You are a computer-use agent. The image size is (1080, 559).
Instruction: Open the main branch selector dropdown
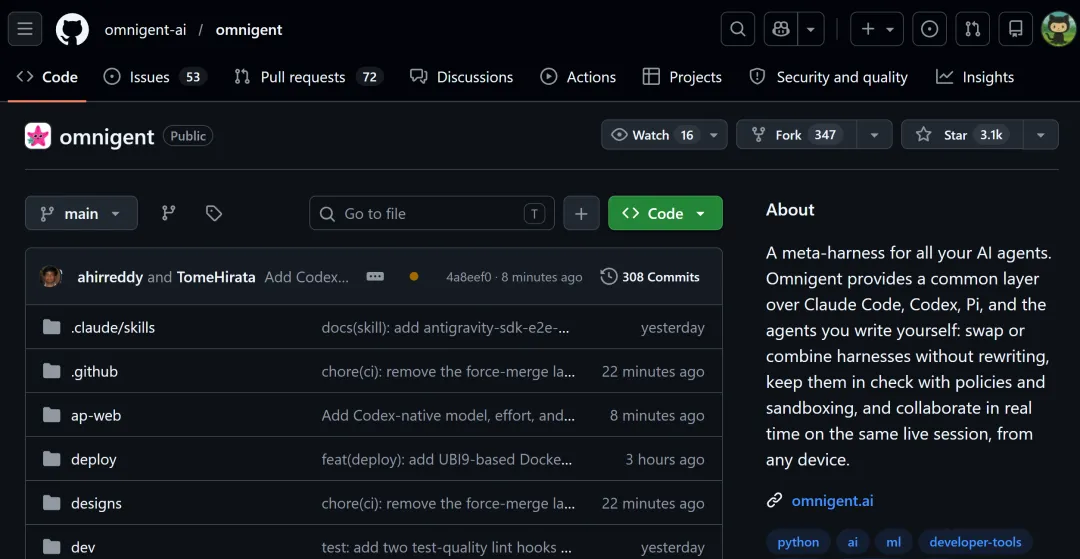coord(81,213)
